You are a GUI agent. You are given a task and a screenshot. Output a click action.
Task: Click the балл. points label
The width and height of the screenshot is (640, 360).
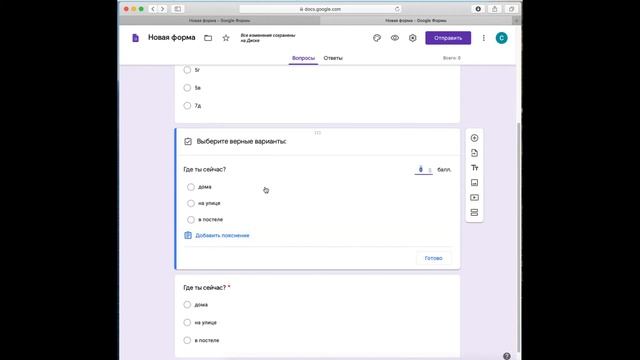pyautogui.click(x=444, y=169)
